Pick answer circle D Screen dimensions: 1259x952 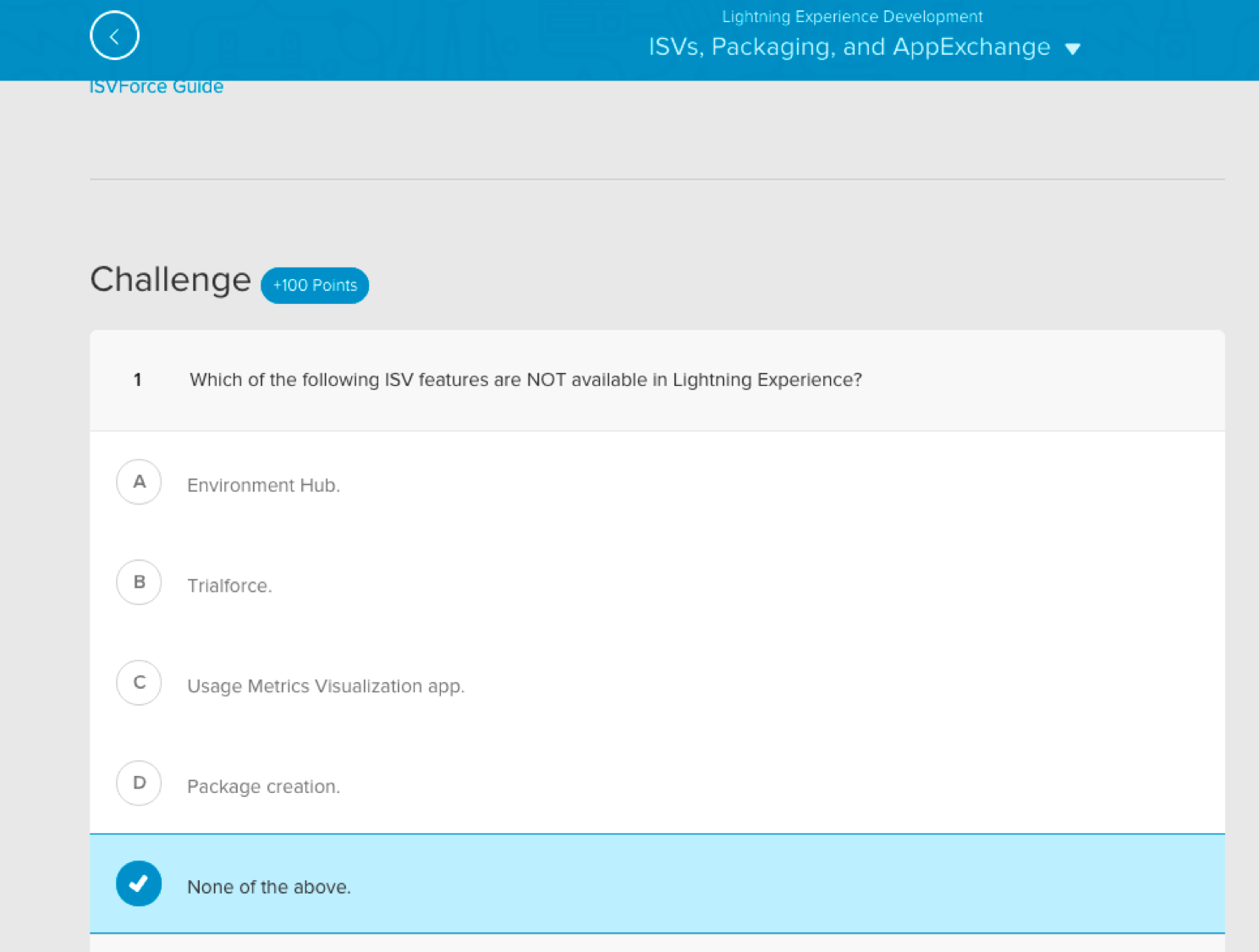tap(139, 783)
